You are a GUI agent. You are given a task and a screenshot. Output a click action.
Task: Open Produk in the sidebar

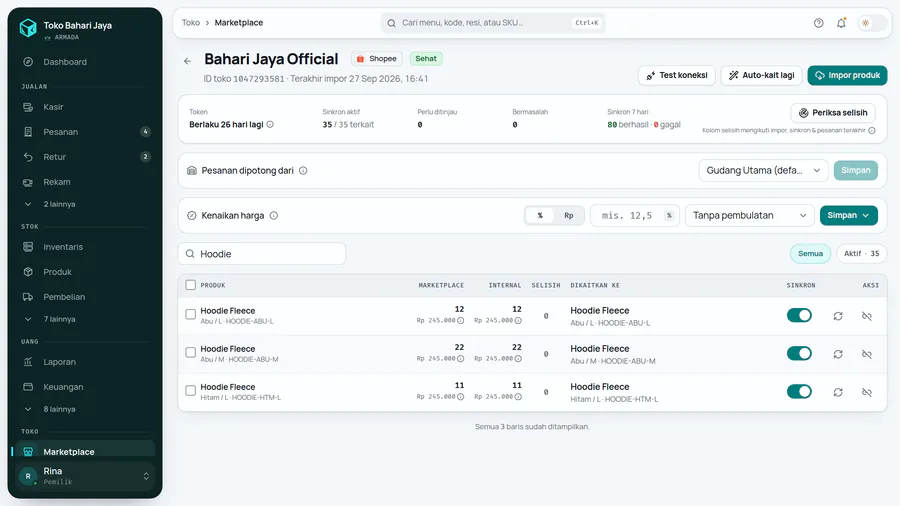coord(84,272)
